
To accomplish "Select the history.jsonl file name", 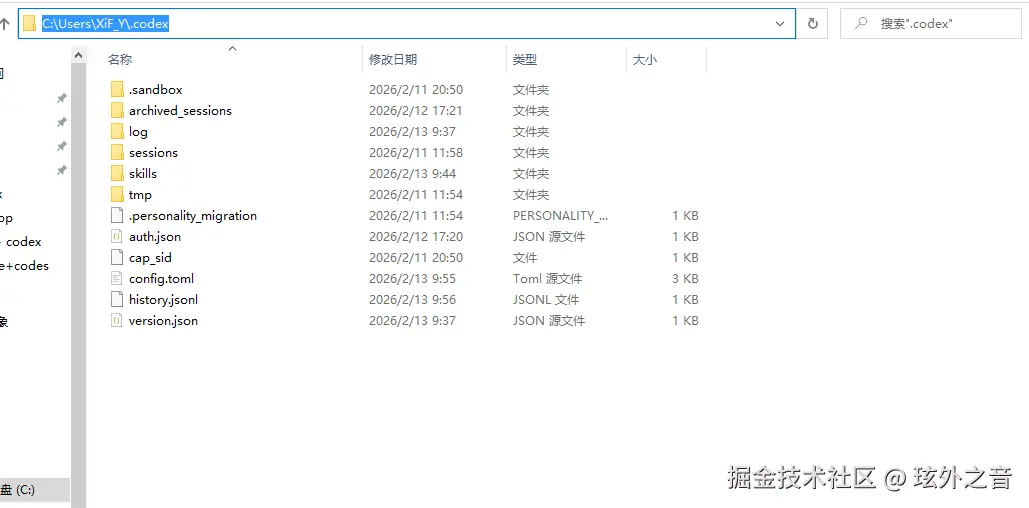I will (x=163, y=299).
